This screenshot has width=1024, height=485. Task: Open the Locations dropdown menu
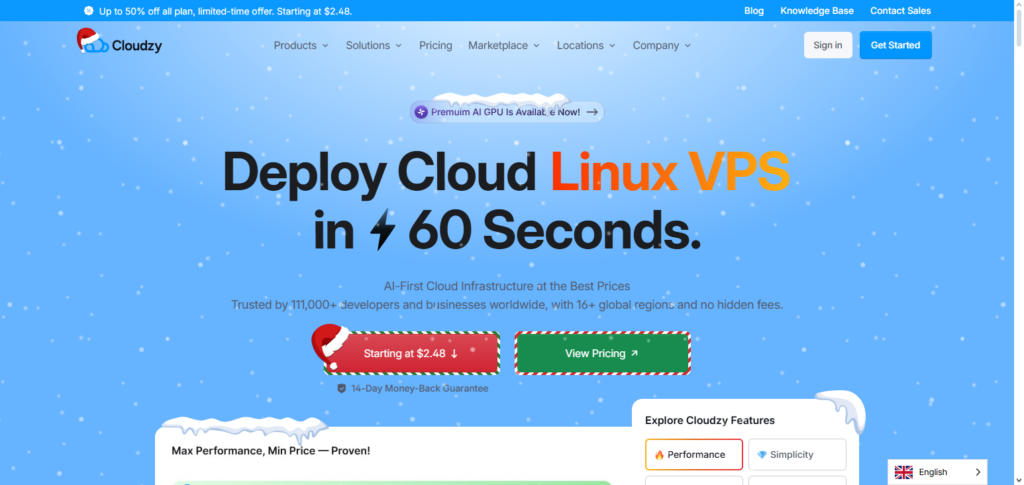coord(586,46)
